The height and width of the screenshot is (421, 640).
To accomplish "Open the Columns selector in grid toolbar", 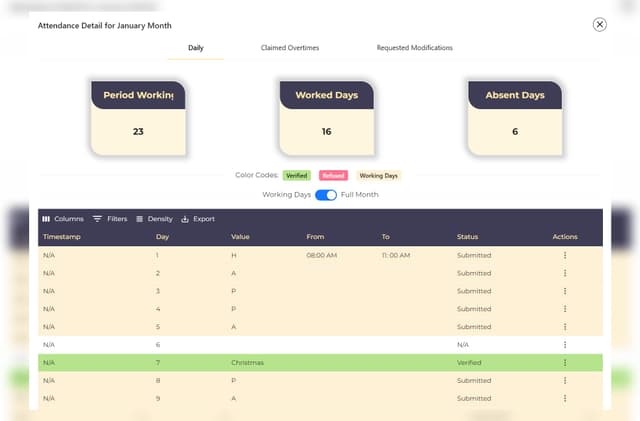I will pos(62,219).
